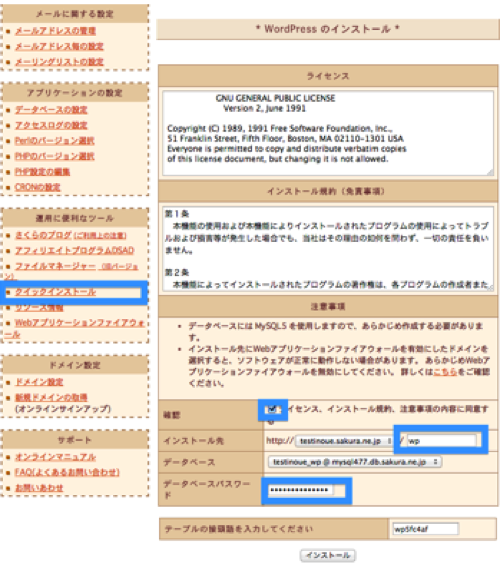Click the インストール button
The height and width of the screenshot is (571, 500).
[328, 555]
